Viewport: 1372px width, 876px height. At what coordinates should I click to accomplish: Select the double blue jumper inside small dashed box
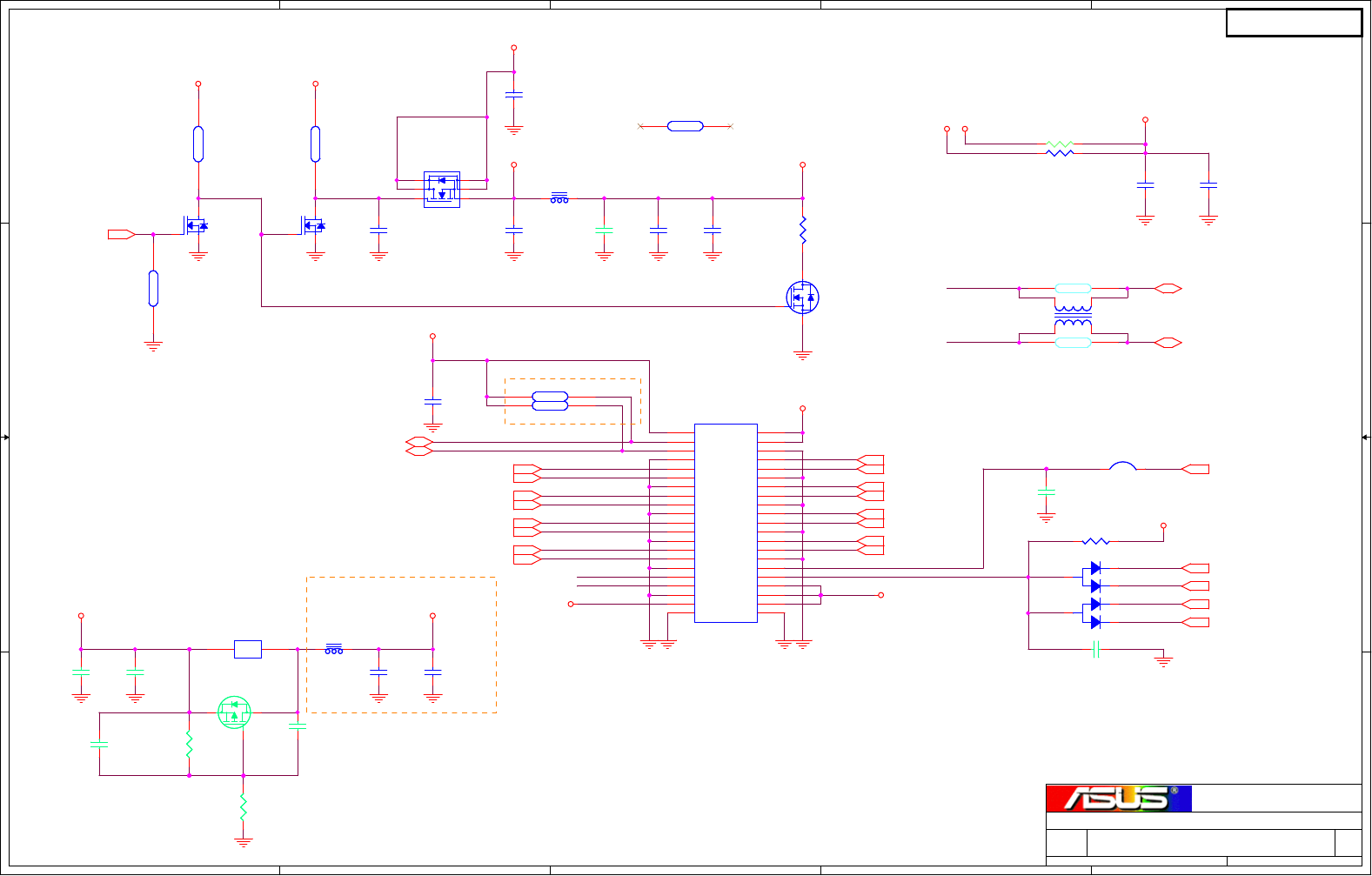click(x=550, y=401)
